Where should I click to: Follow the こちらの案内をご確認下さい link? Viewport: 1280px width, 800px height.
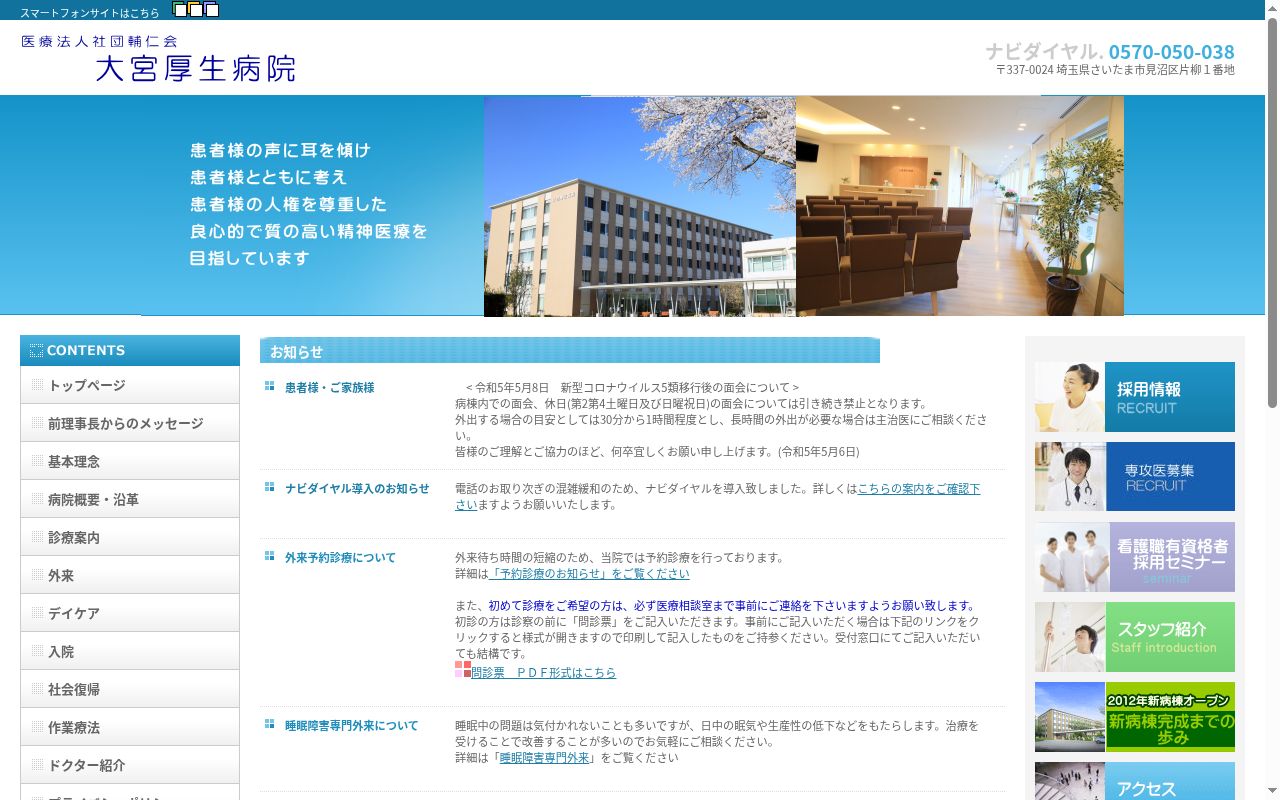pyautogui.click(x=918, y=489)
